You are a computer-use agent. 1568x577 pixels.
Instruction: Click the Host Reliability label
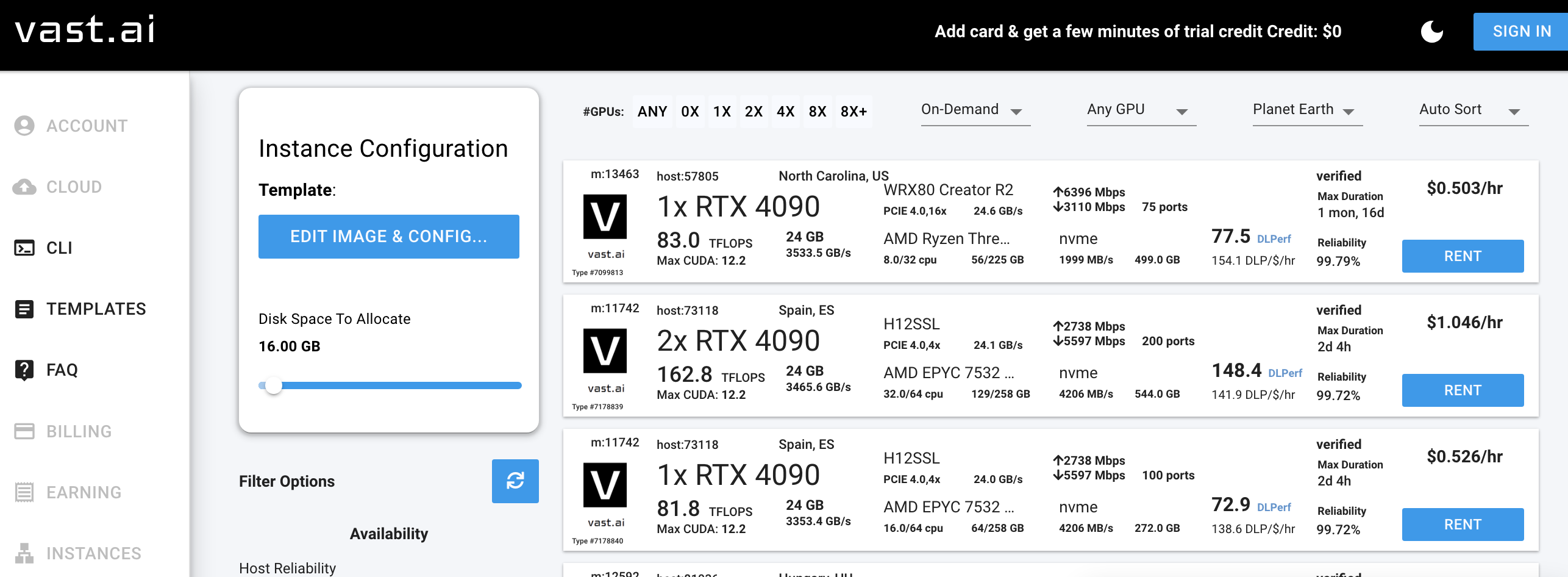(288, 568)
